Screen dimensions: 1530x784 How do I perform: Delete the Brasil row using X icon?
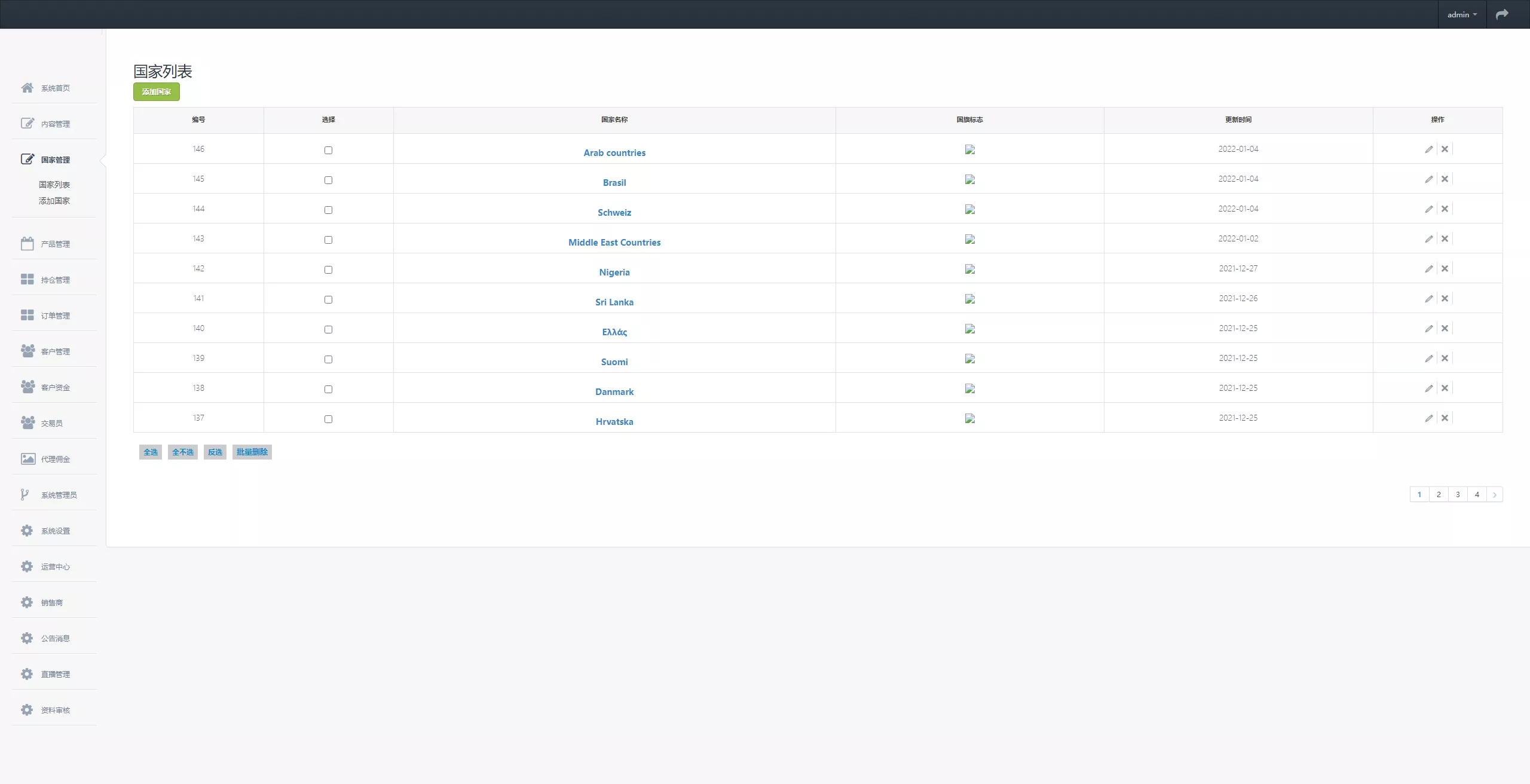click(1445, 179)
